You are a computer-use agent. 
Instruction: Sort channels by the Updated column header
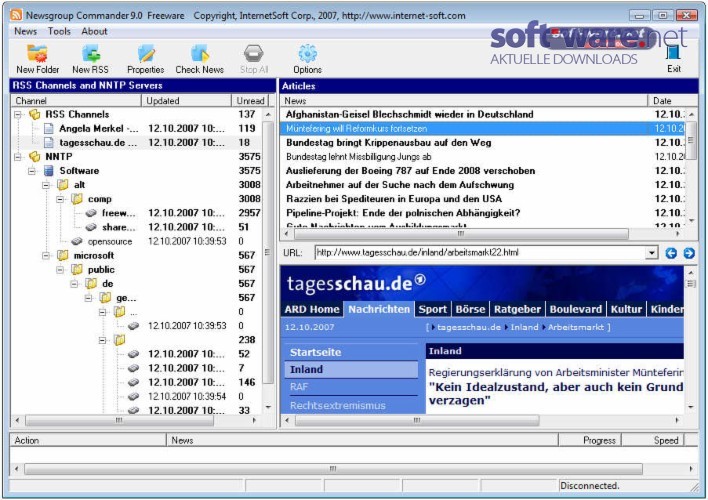click(186, 101)
